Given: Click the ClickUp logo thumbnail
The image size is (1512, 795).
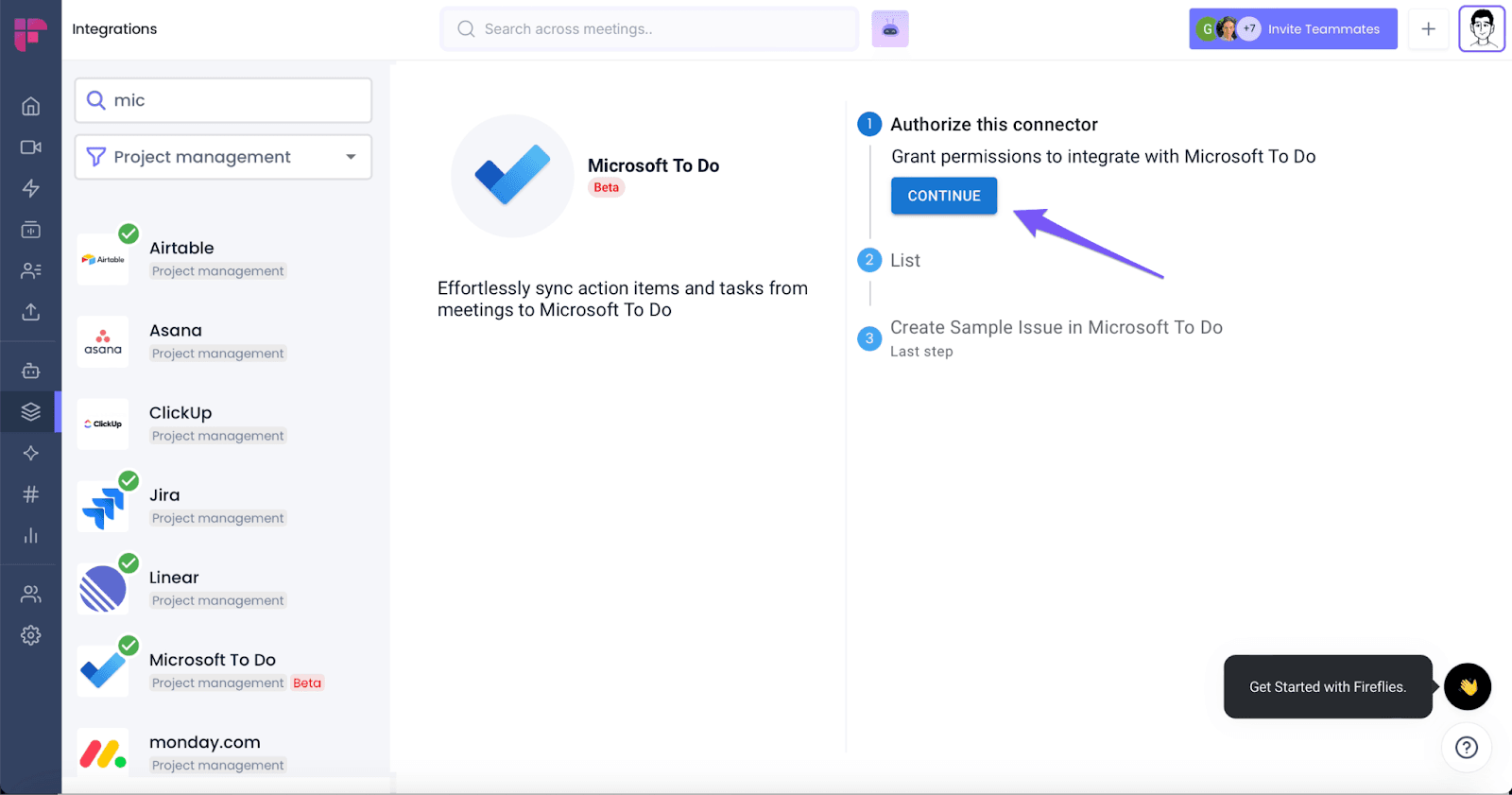Looking at the screenshot, I should coord(103,423).
